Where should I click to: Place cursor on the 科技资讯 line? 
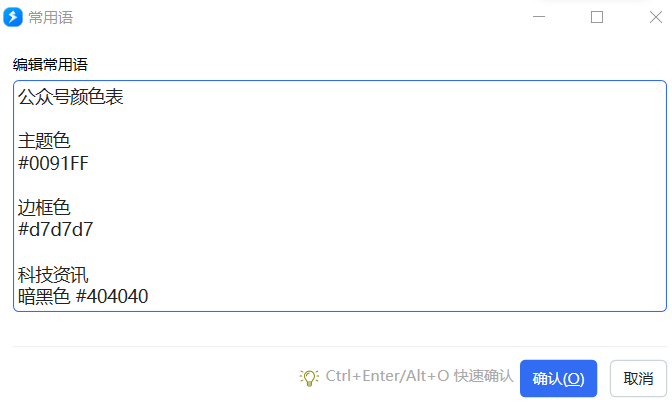[53, 275]
